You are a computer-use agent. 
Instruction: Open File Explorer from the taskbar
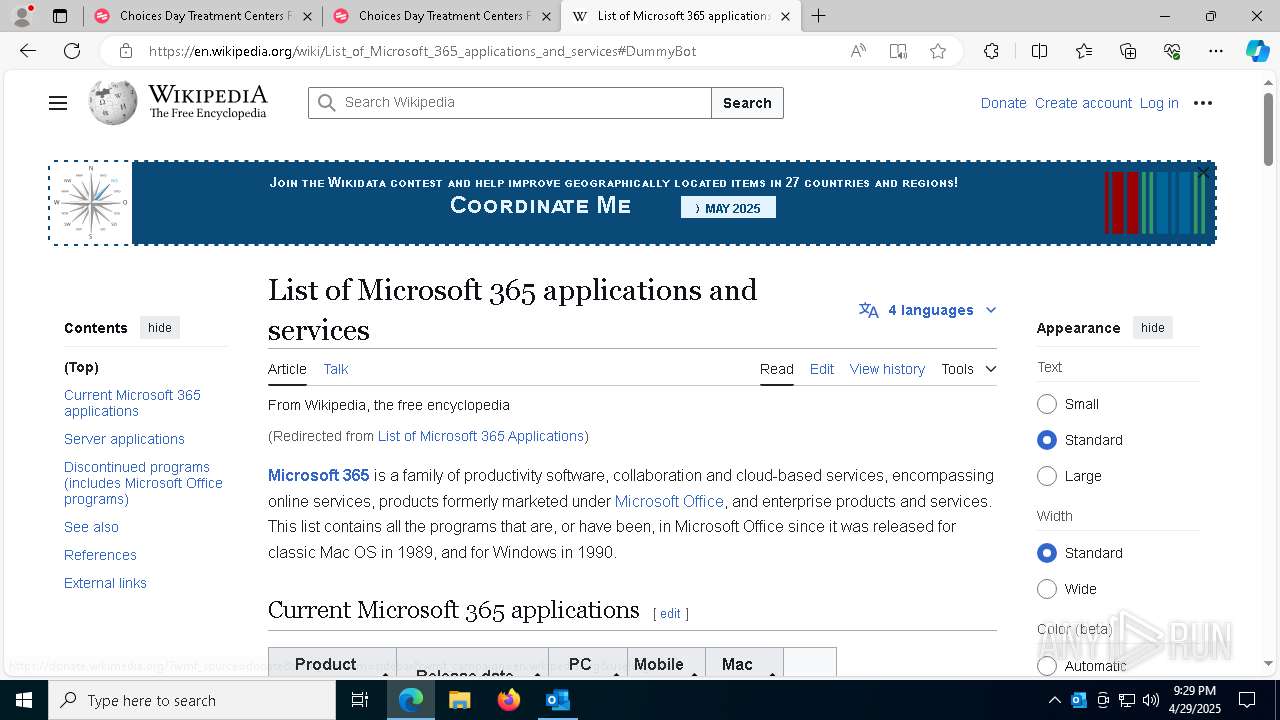[460, 700]
